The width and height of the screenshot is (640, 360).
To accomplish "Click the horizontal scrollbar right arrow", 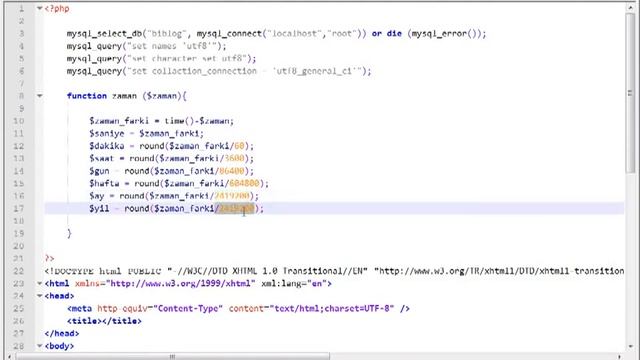I will tap(619, 357).
